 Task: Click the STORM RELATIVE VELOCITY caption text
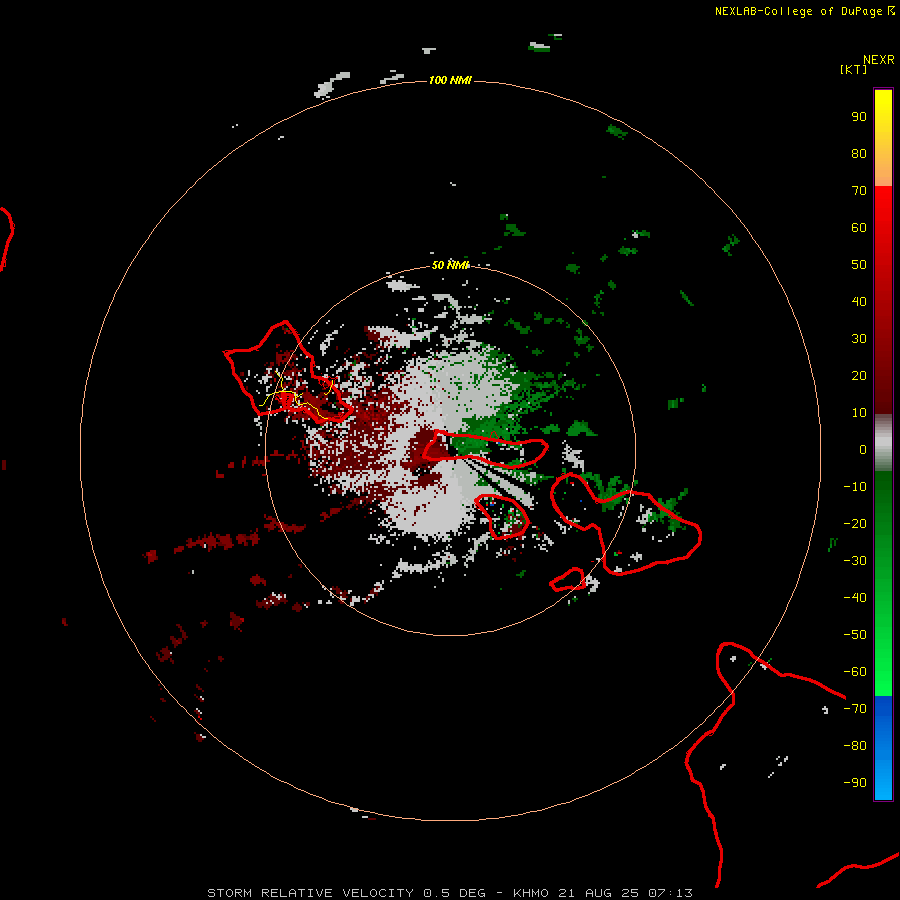(x=310, y=893)
